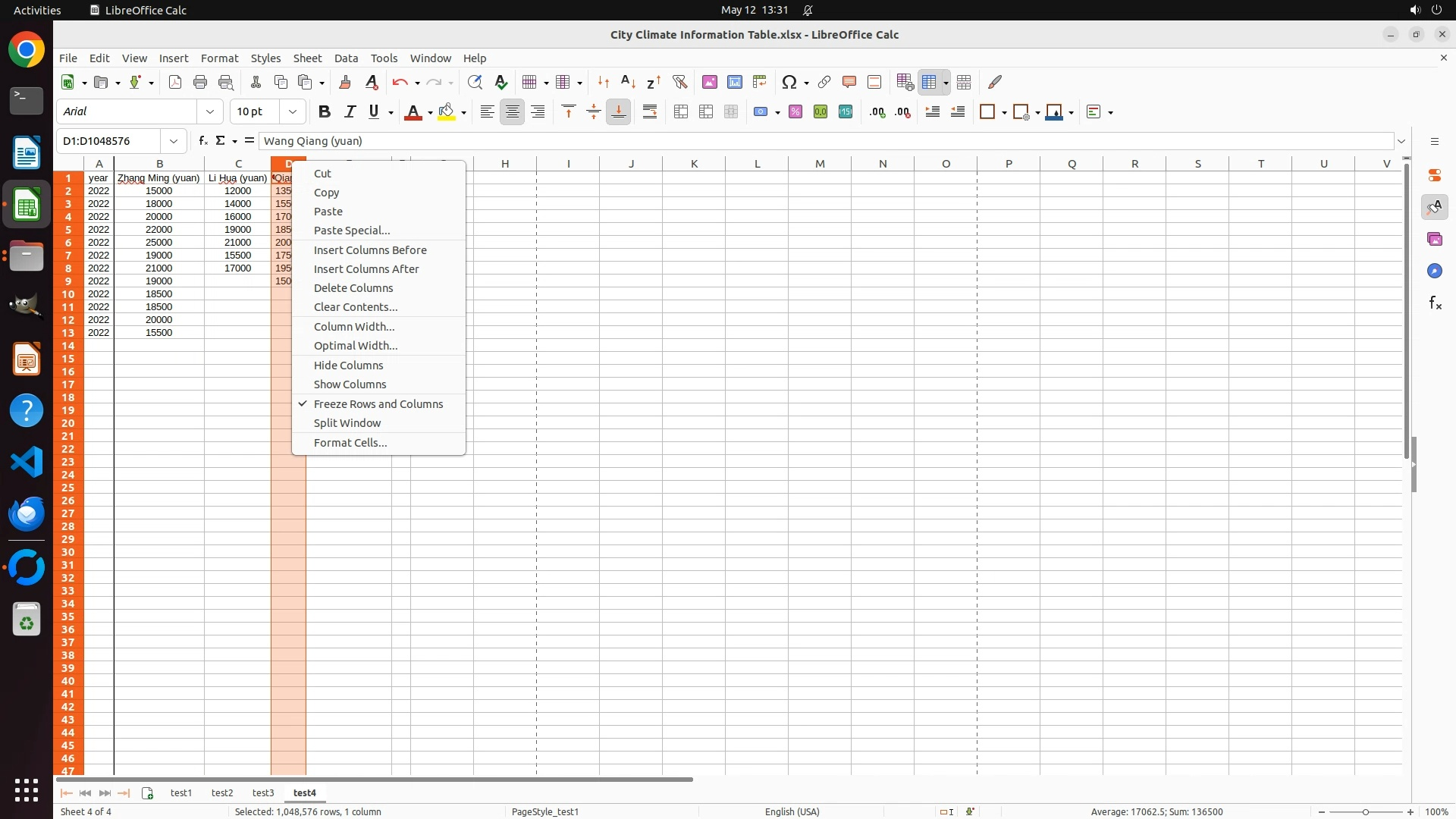Click the Insert Chart icon
The image size is (1456, 819).
pos(735,82)
